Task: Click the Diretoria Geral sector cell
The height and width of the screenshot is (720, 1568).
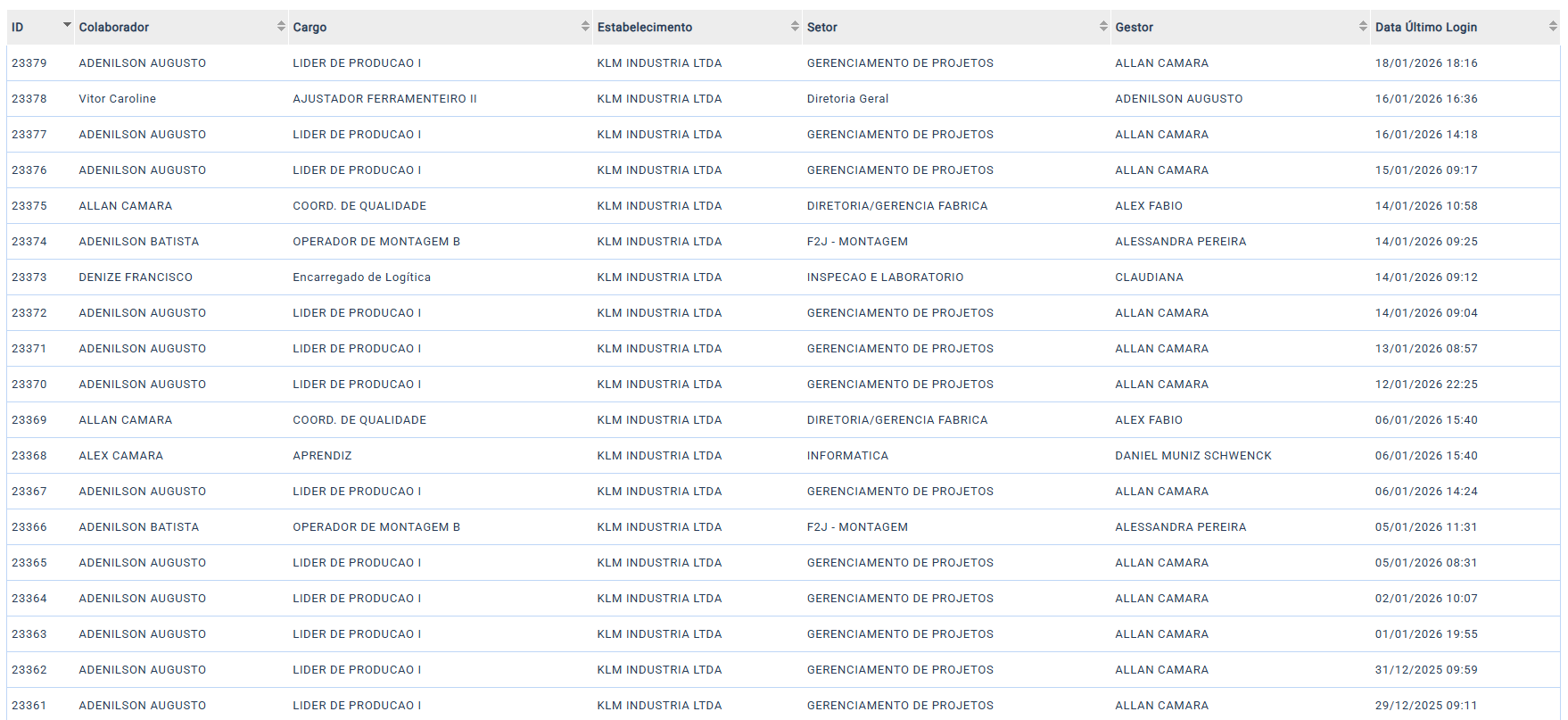Action: 847,99
